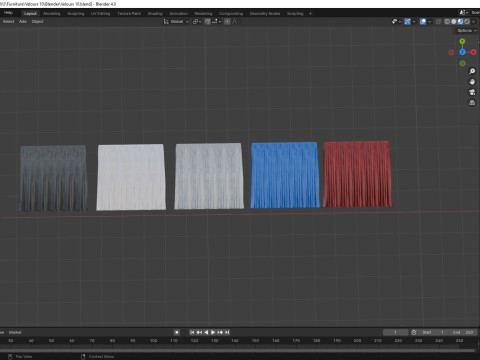The height and width of the screenshot is (360, 480).
Task: Open the viewport Select menu
Action: (x=8, y=21)
